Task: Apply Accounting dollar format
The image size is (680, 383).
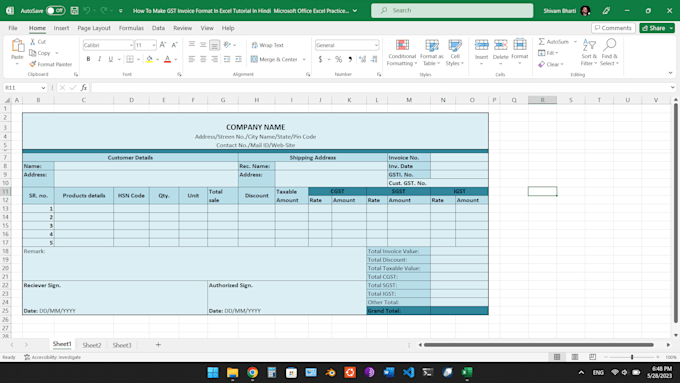Action: click(320, 59)
